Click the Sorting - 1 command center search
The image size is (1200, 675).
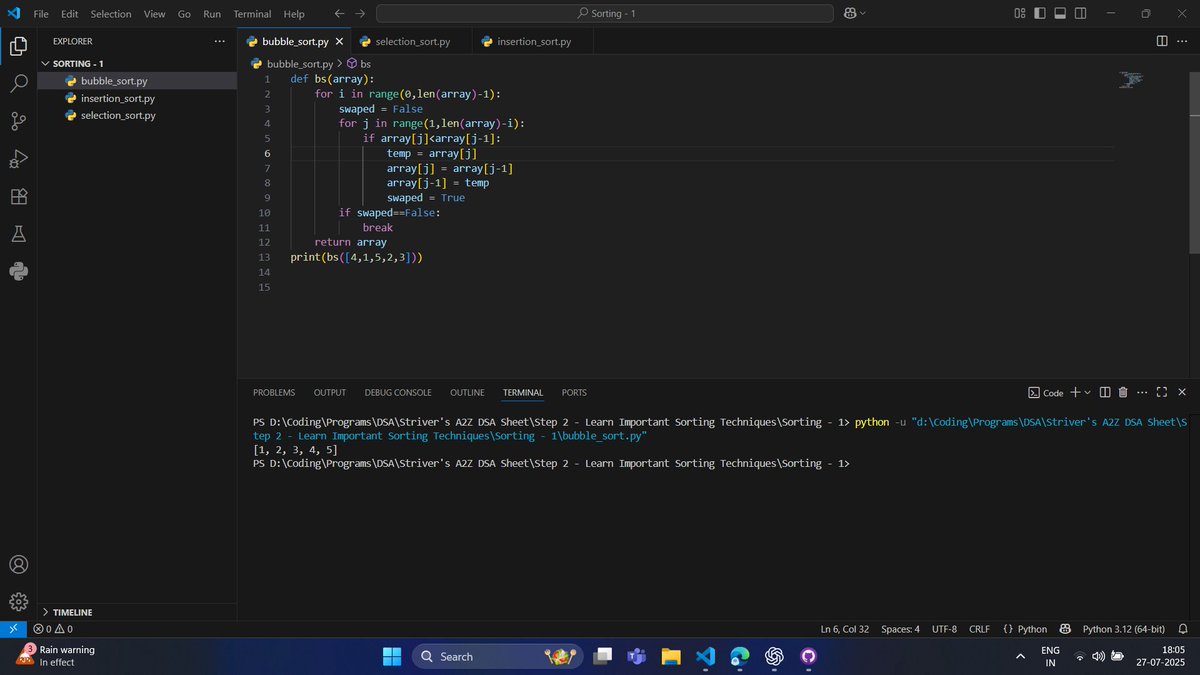point(605,13)
